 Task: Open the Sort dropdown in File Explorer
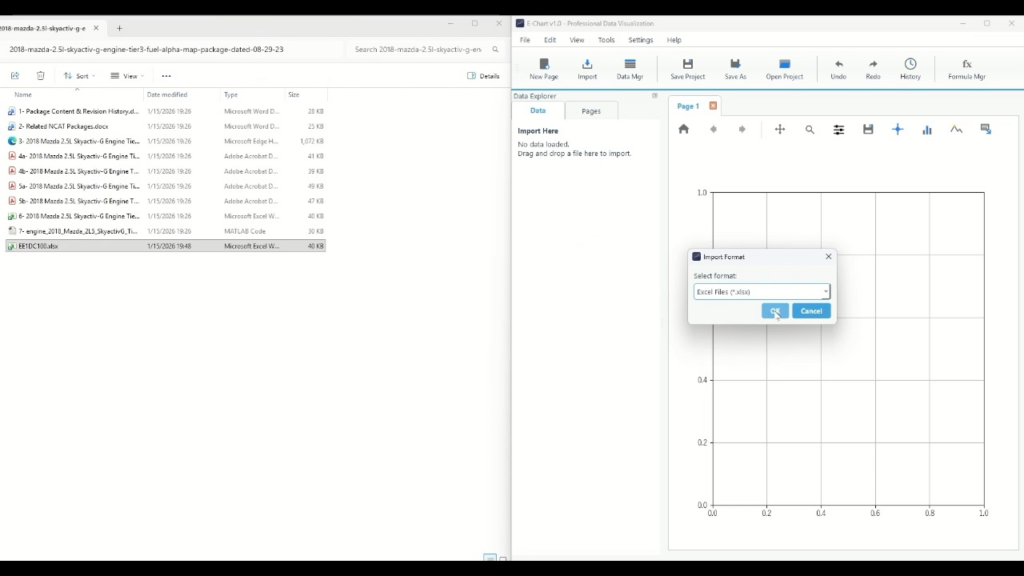click(x=77, y=76)
